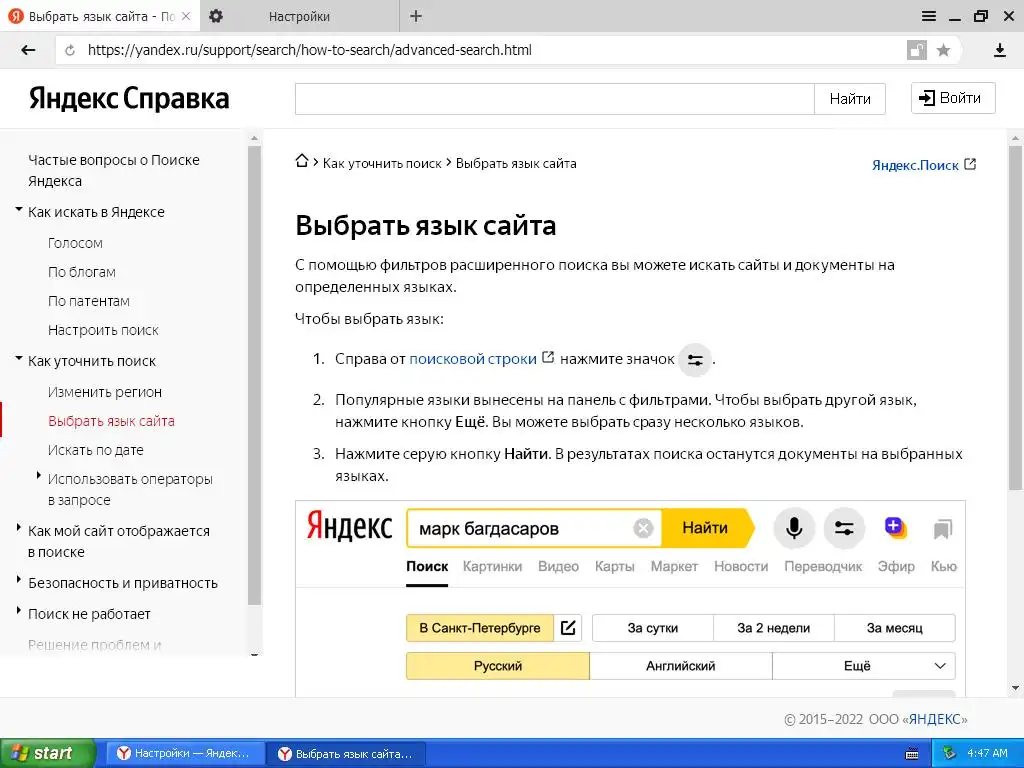Click the Войти login button
1024x768 pixels.
[x=953, y=98]
